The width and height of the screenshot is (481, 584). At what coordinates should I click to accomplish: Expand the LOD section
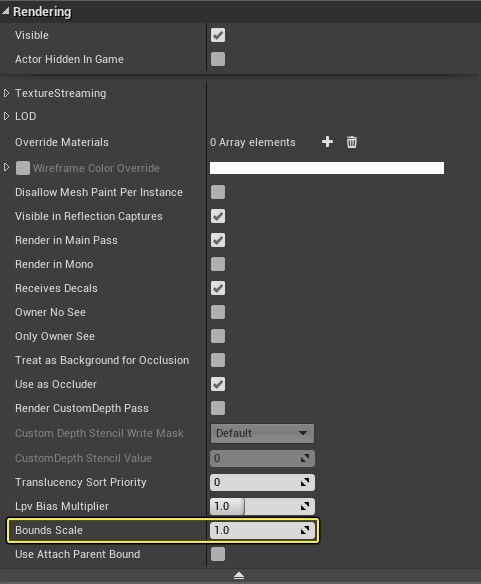[6, 116]
